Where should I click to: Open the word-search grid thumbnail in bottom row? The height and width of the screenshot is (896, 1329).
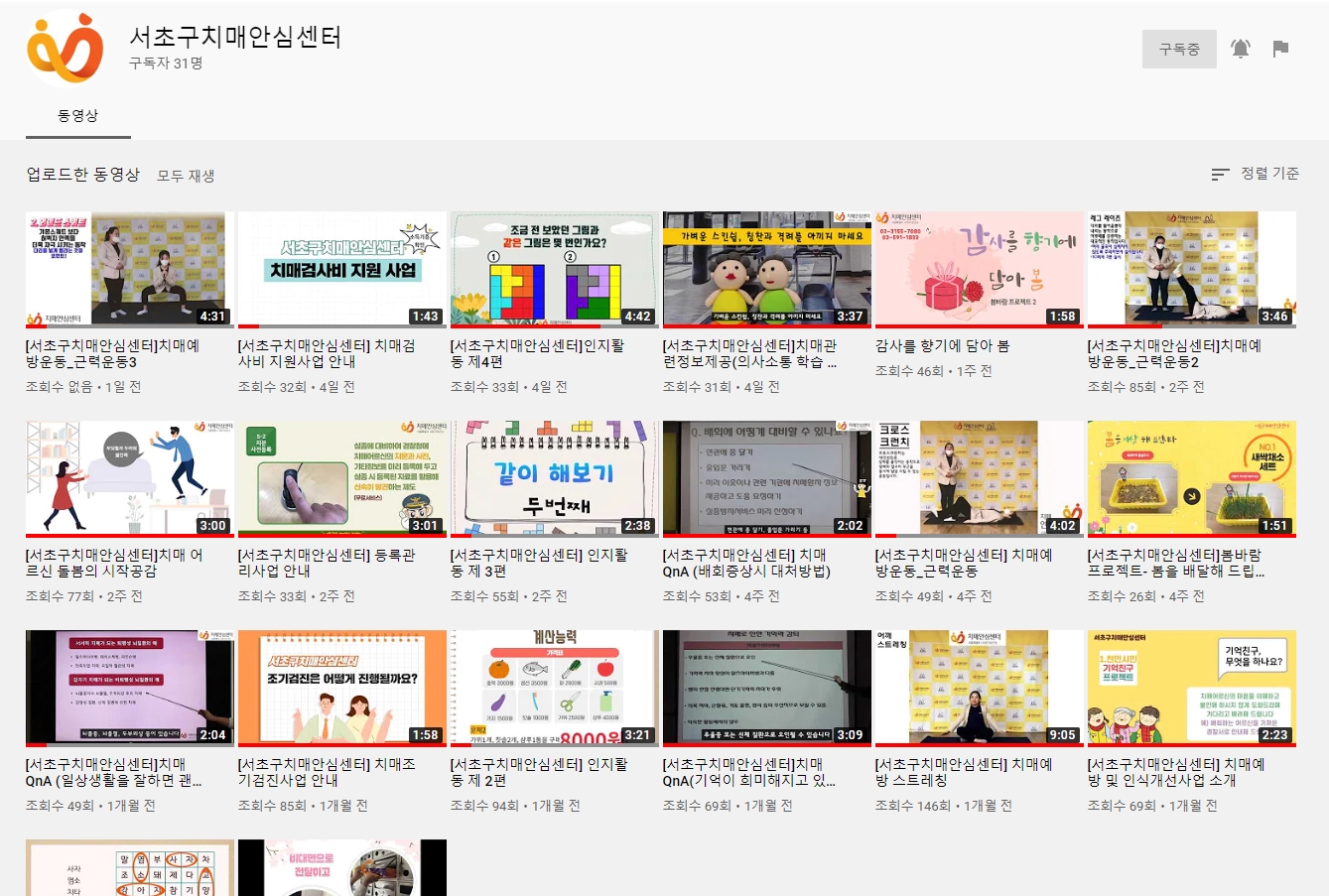(130, 868)
